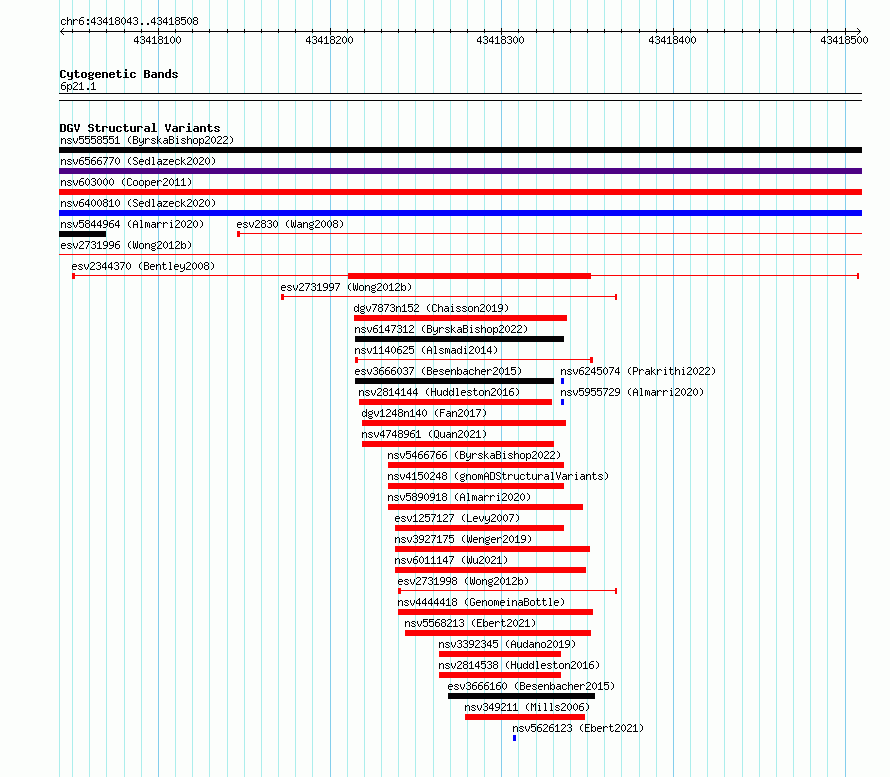Select nsv2814538 (Huddleston2016) label
890x777 pixels.
[519, 665]
